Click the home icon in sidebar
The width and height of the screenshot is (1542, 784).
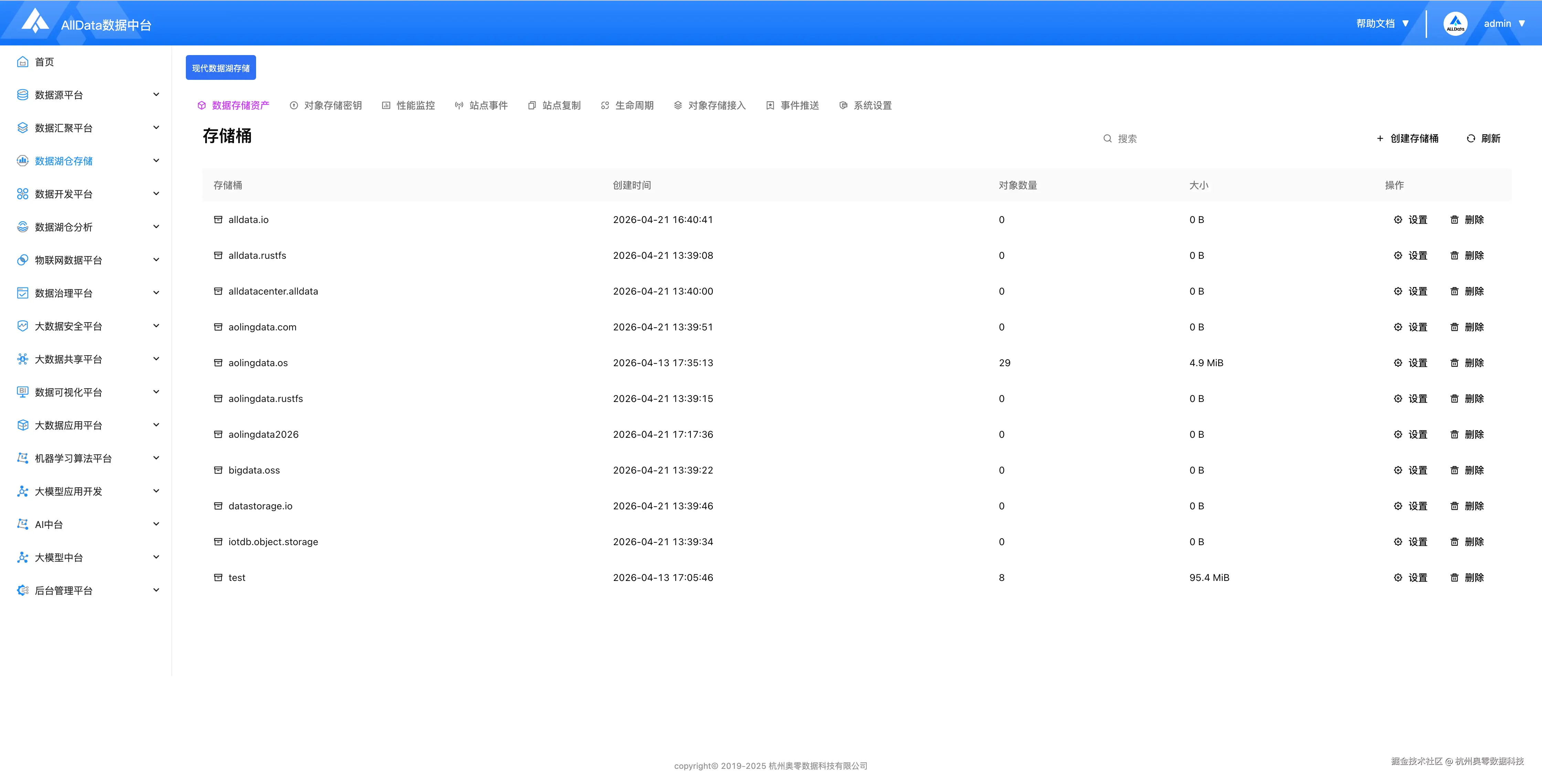pos(23,62)
